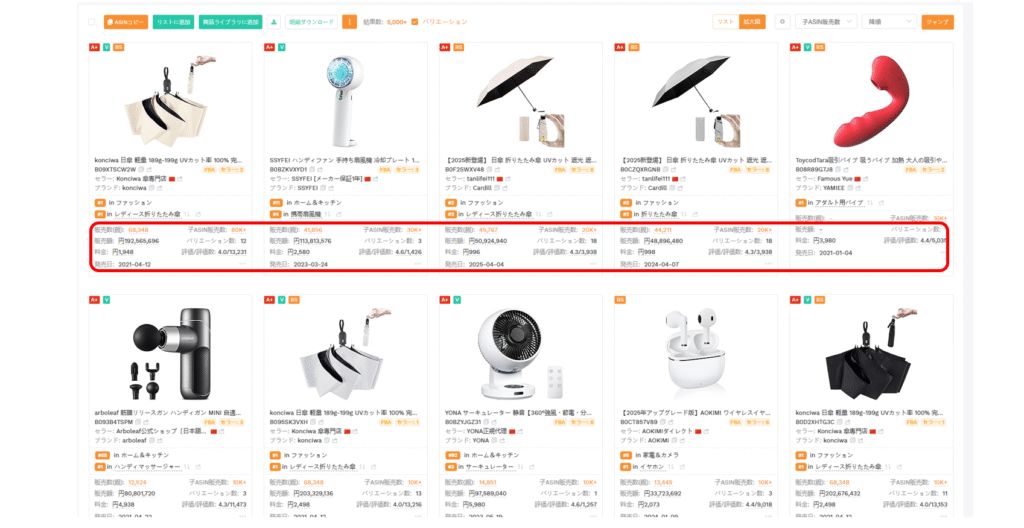
Task: Copy ASIN B09XTSCW2W using its copy icon
Action: (142, 169)
